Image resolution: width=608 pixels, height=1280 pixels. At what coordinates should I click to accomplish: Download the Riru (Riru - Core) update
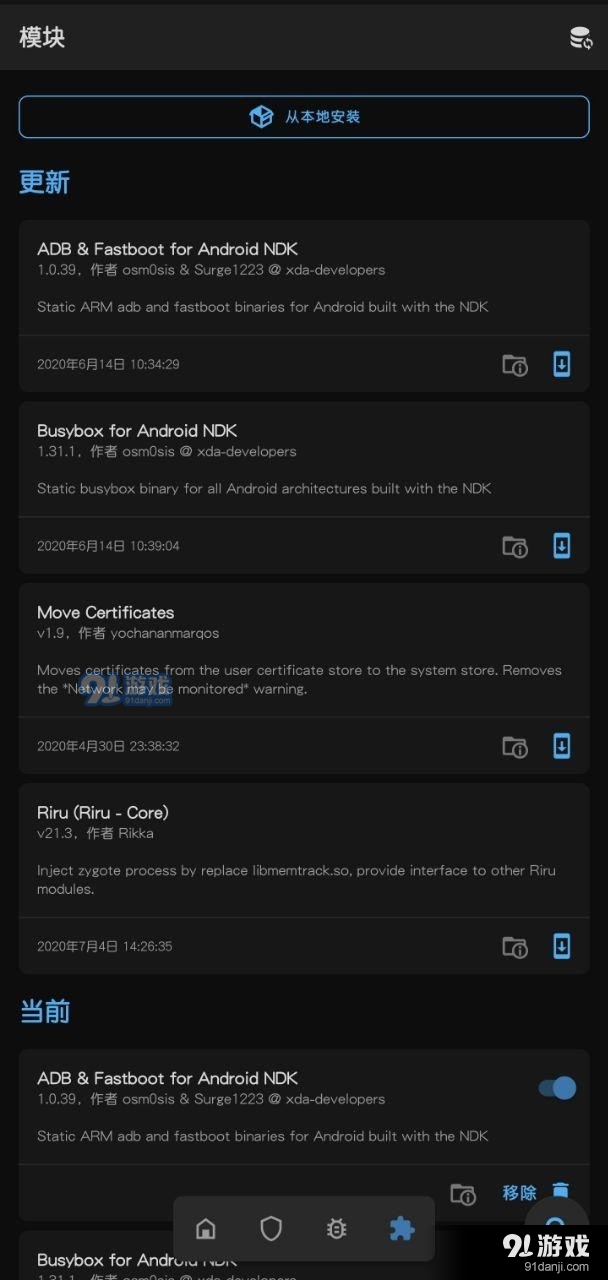562,946
